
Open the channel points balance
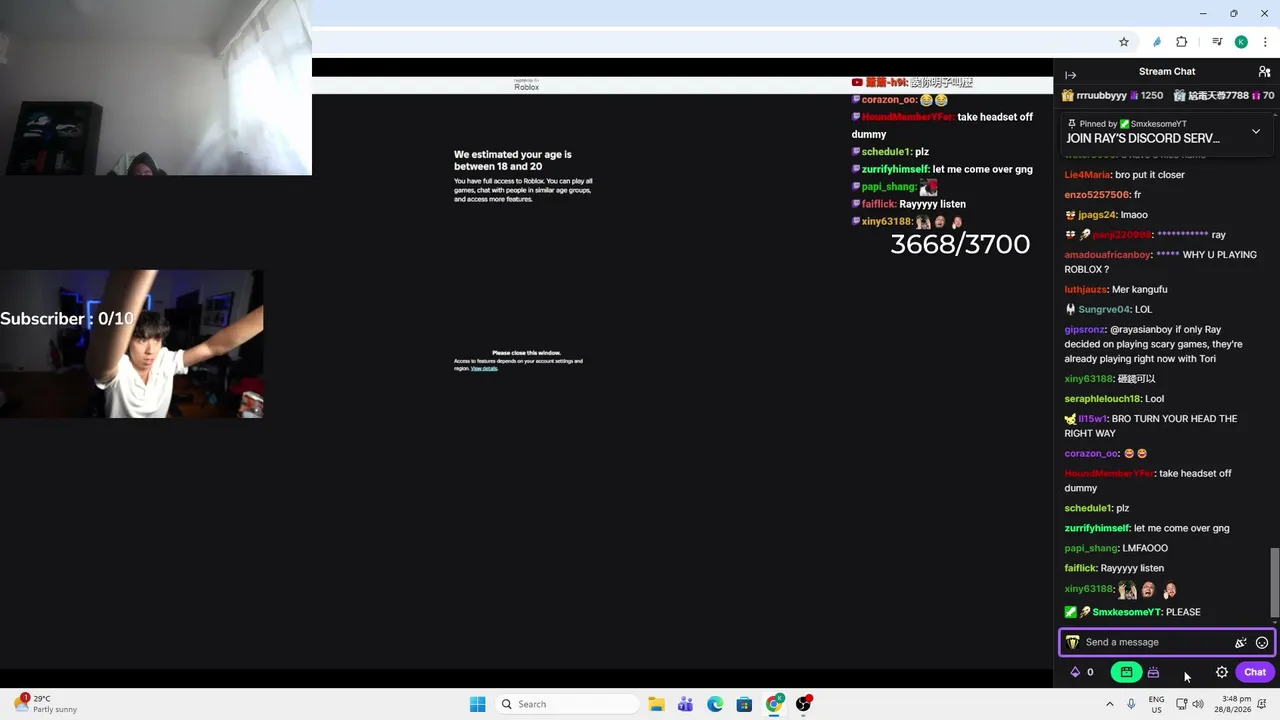click(x=1082, y=672)
